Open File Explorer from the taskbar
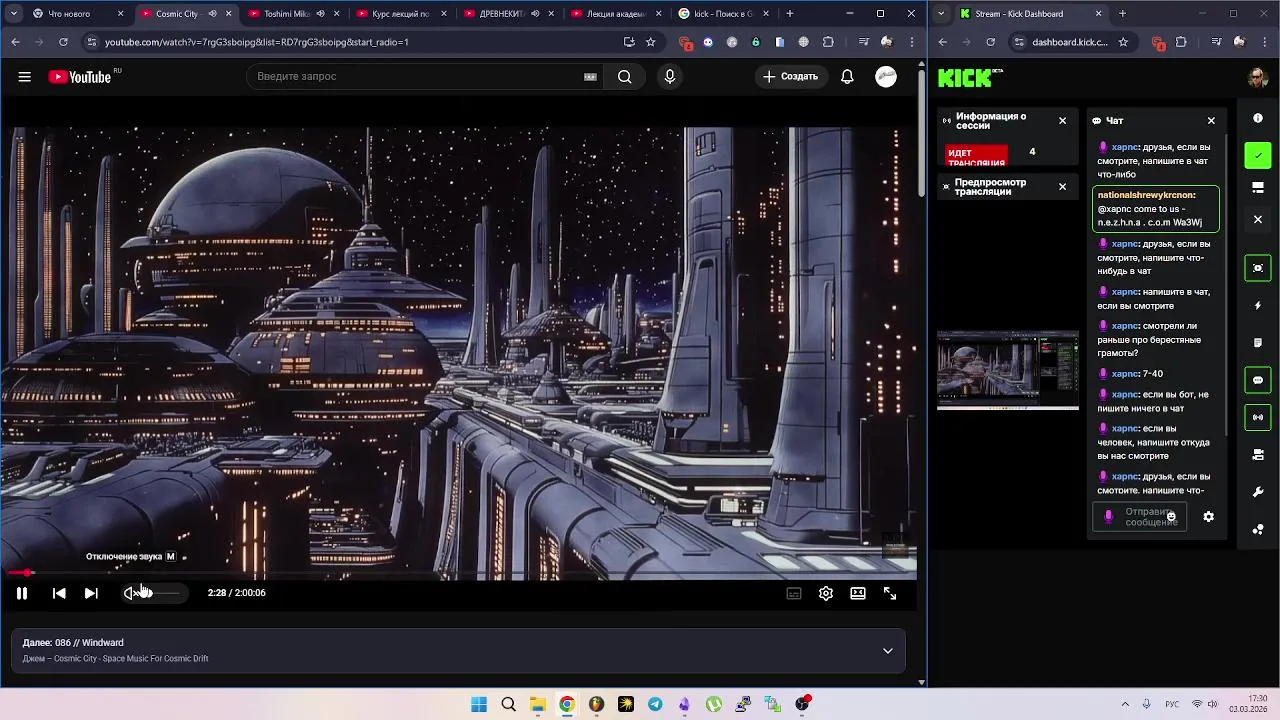This screenshot has width=1280, height=720. coord(537,704)
